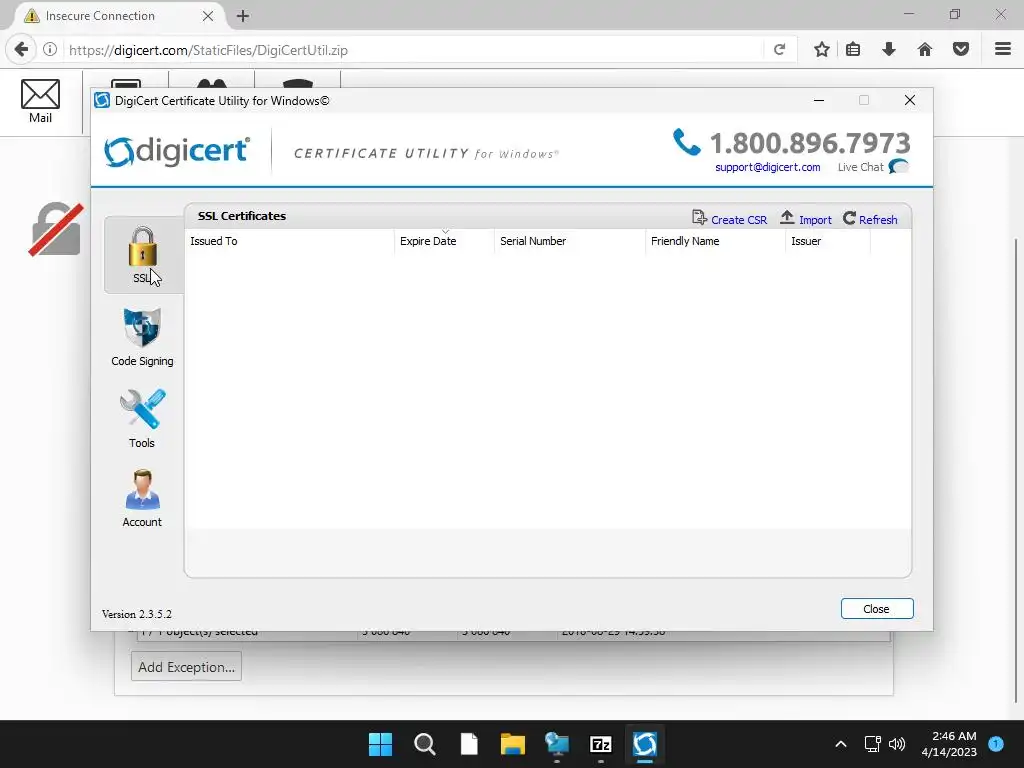Screen dimensions: 1024x768
Task: Show hidden system tray icons
Action: (840, 744)
